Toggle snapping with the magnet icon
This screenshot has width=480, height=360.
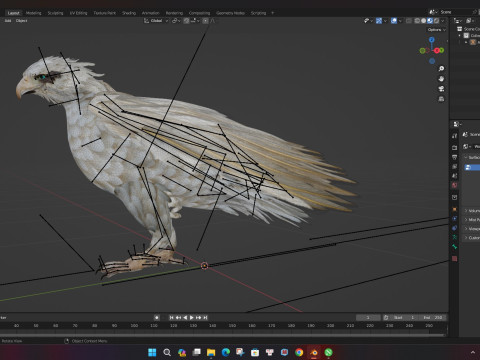(x=187, y=21)
